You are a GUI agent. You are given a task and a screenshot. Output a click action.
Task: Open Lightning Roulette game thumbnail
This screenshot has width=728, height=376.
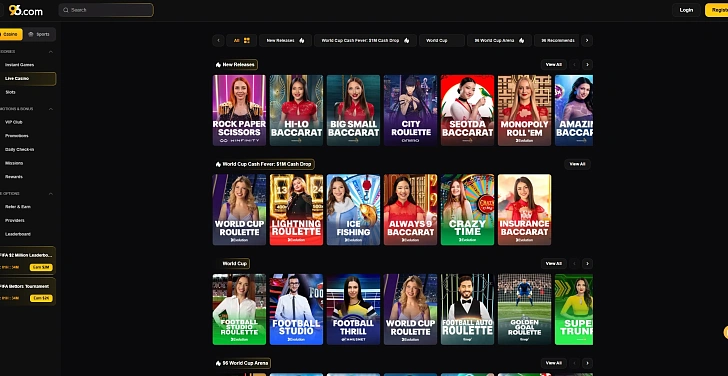pyautogui.click(x=296, y=210)
